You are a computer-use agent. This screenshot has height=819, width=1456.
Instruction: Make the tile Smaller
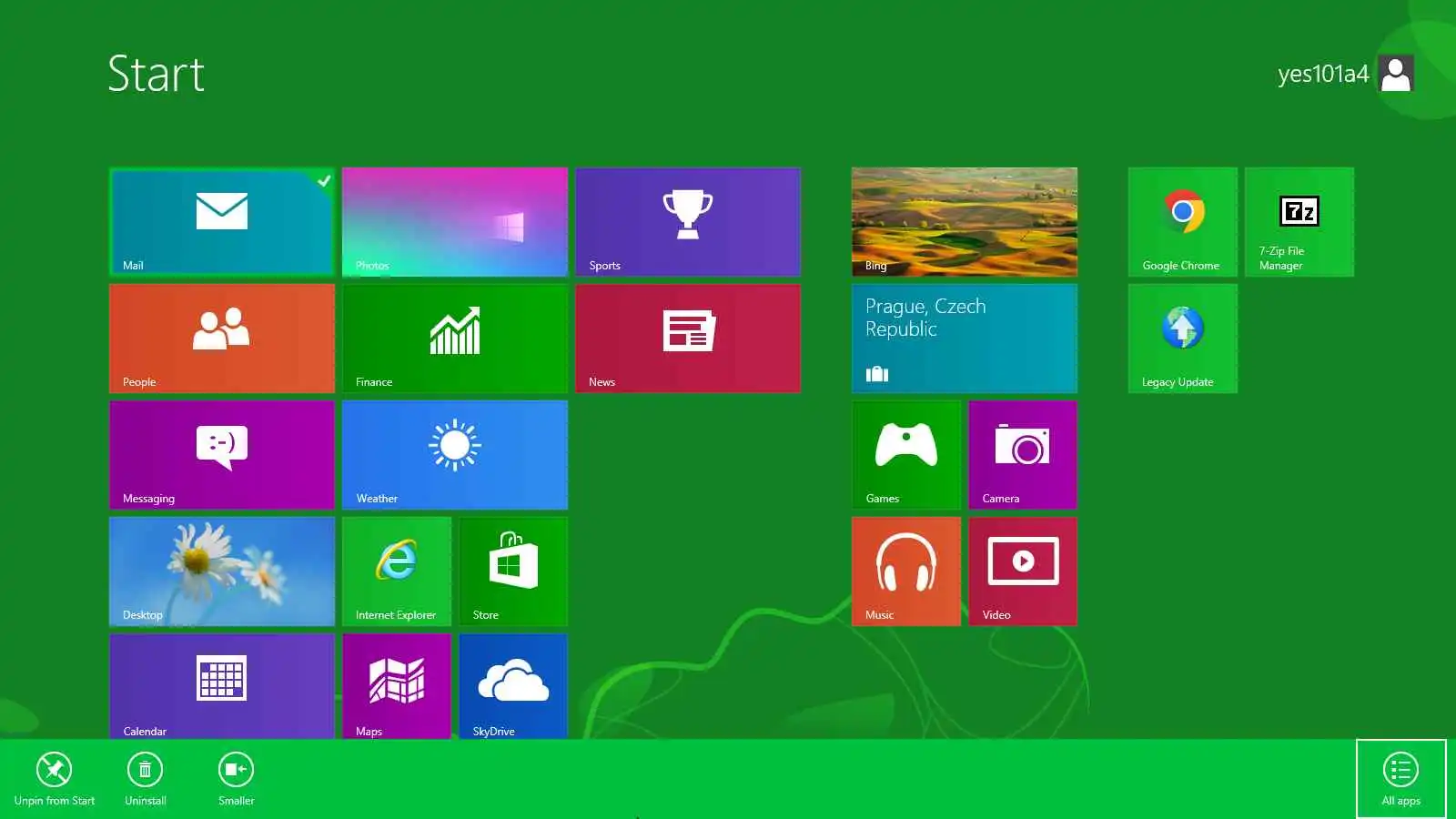[237, 779]
